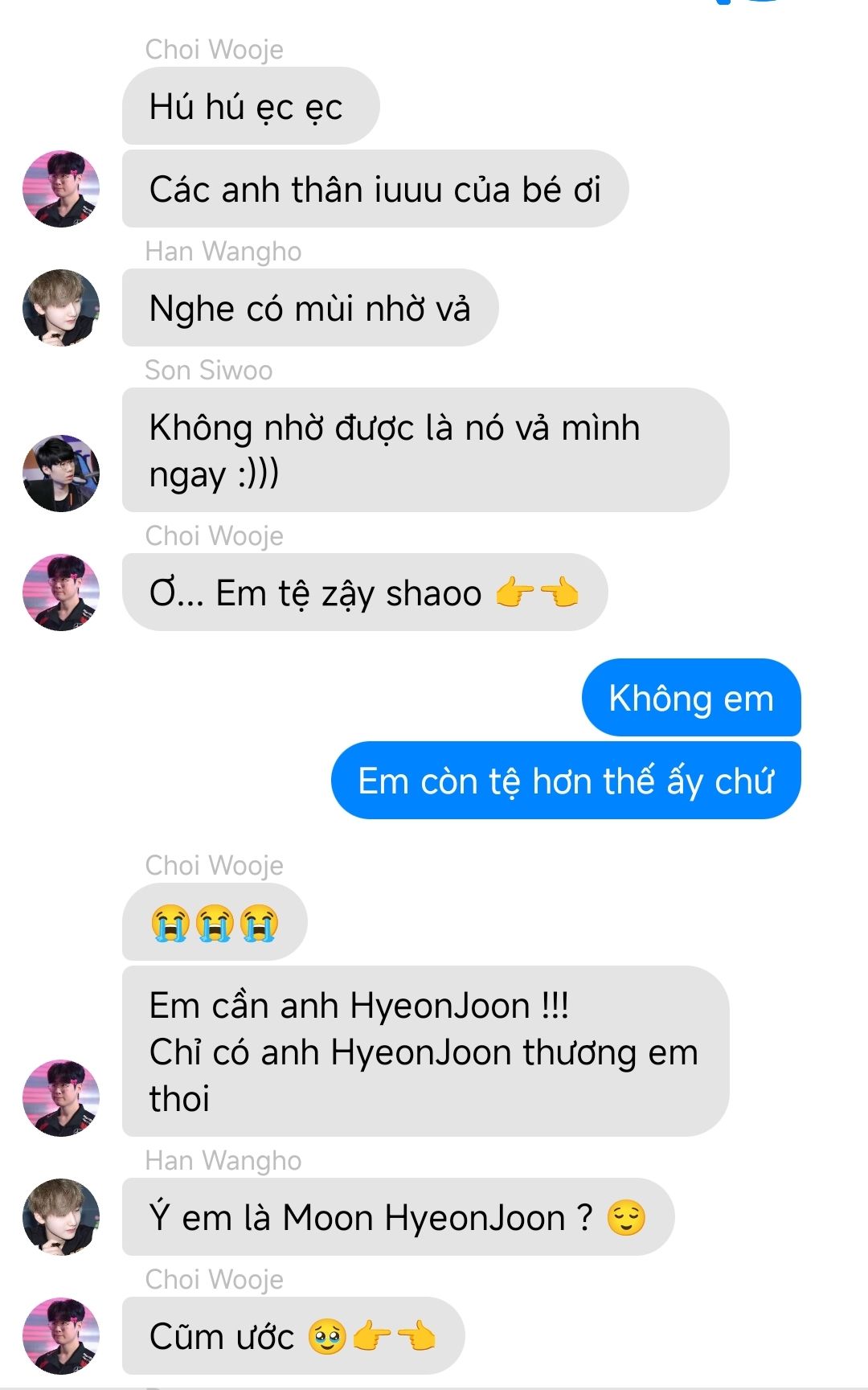
Task: Select the three crying emoji message
Action: point(215,922)
